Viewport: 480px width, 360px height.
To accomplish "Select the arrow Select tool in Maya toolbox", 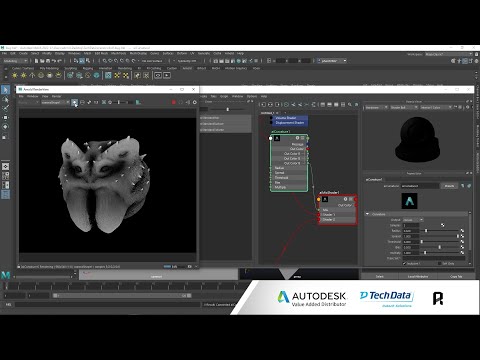I will pyautogui.click(x=5, y=90).
